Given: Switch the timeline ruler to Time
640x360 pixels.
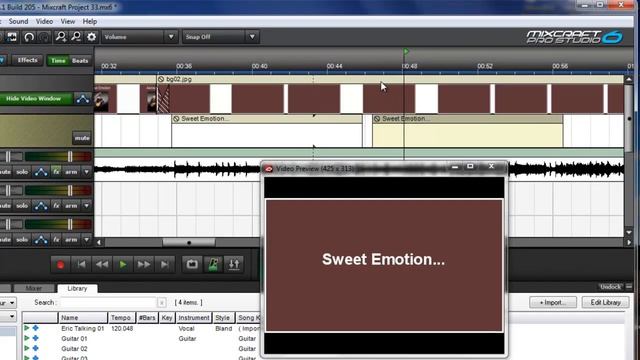Looking at the screenshot, I should 58,61.
